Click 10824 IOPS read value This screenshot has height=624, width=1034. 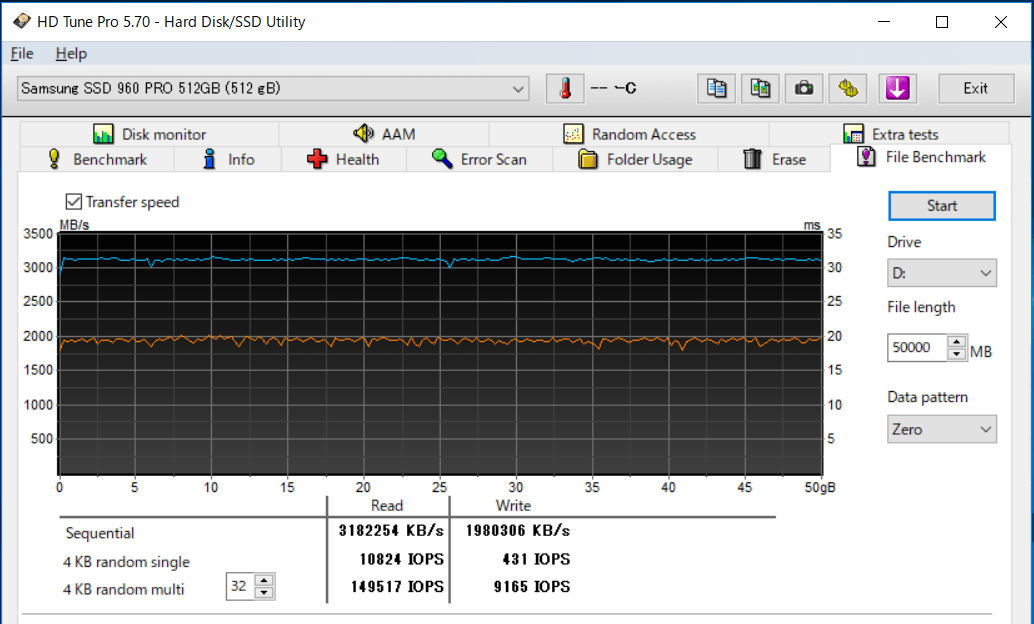click(401, 559)
